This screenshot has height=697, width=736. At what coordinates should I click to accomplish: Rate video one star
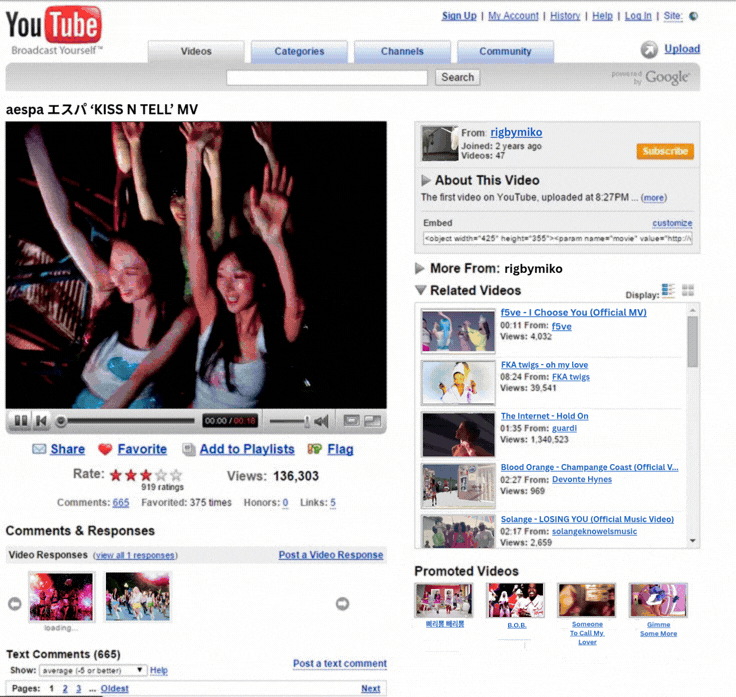[x=115, y=475]
